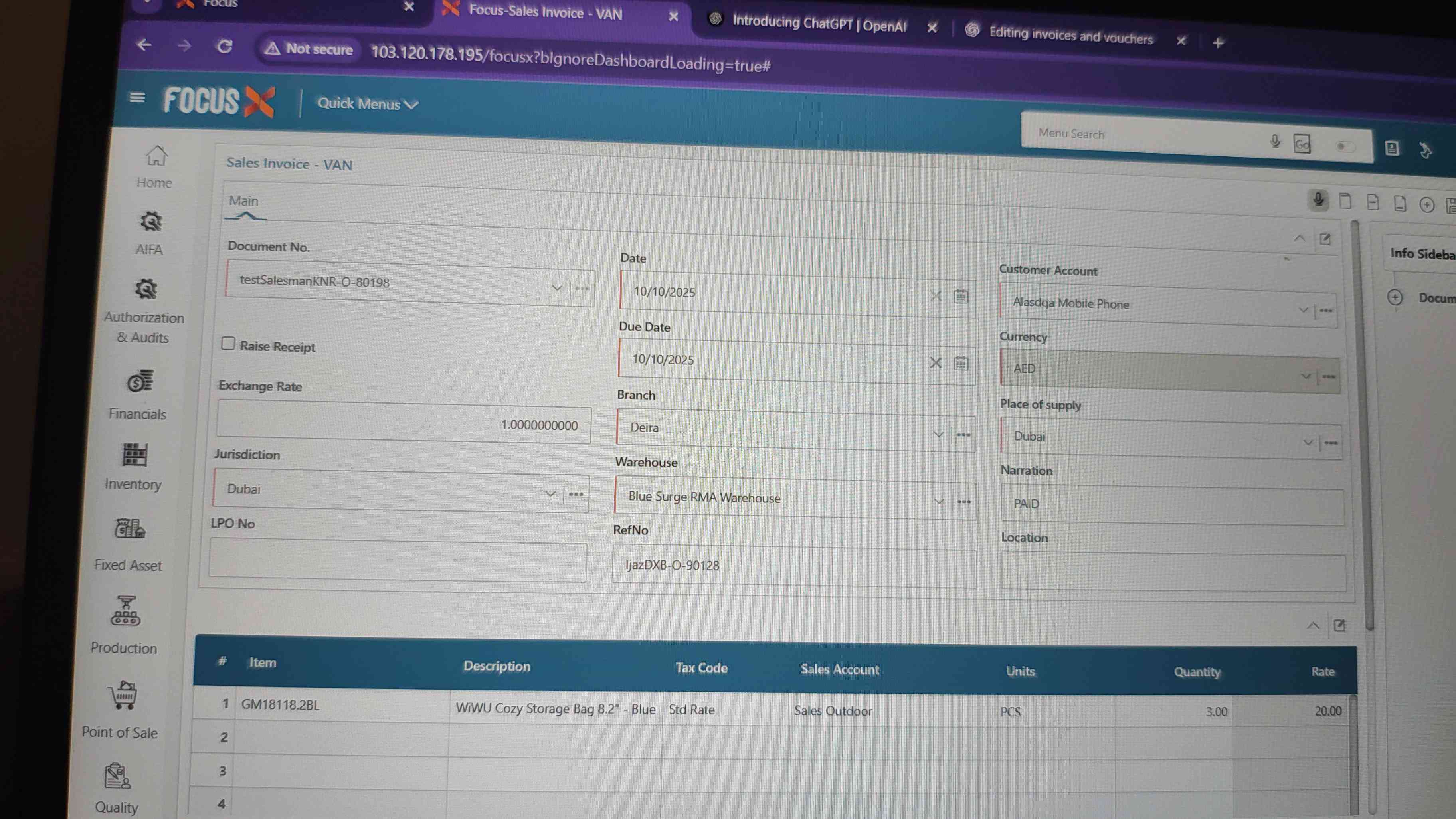This screenshot has height=819, width=1456.
Task: Select the Main tab
Action: pos(243,201)
